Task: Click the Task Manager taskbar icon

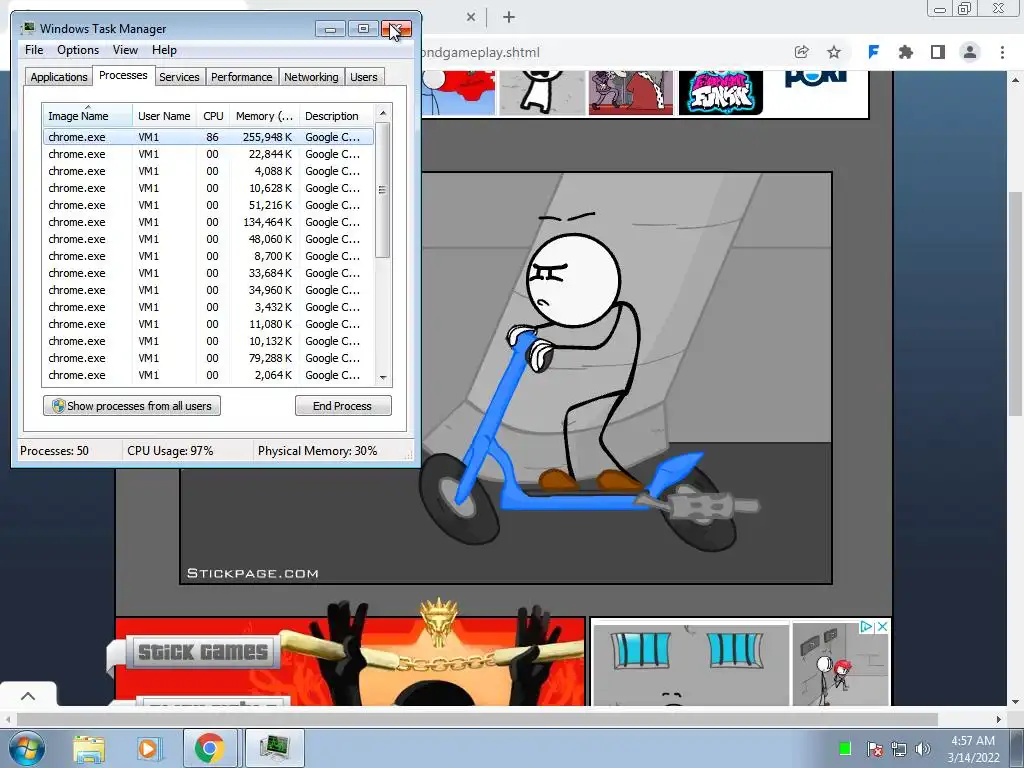Action: [274, 748]
